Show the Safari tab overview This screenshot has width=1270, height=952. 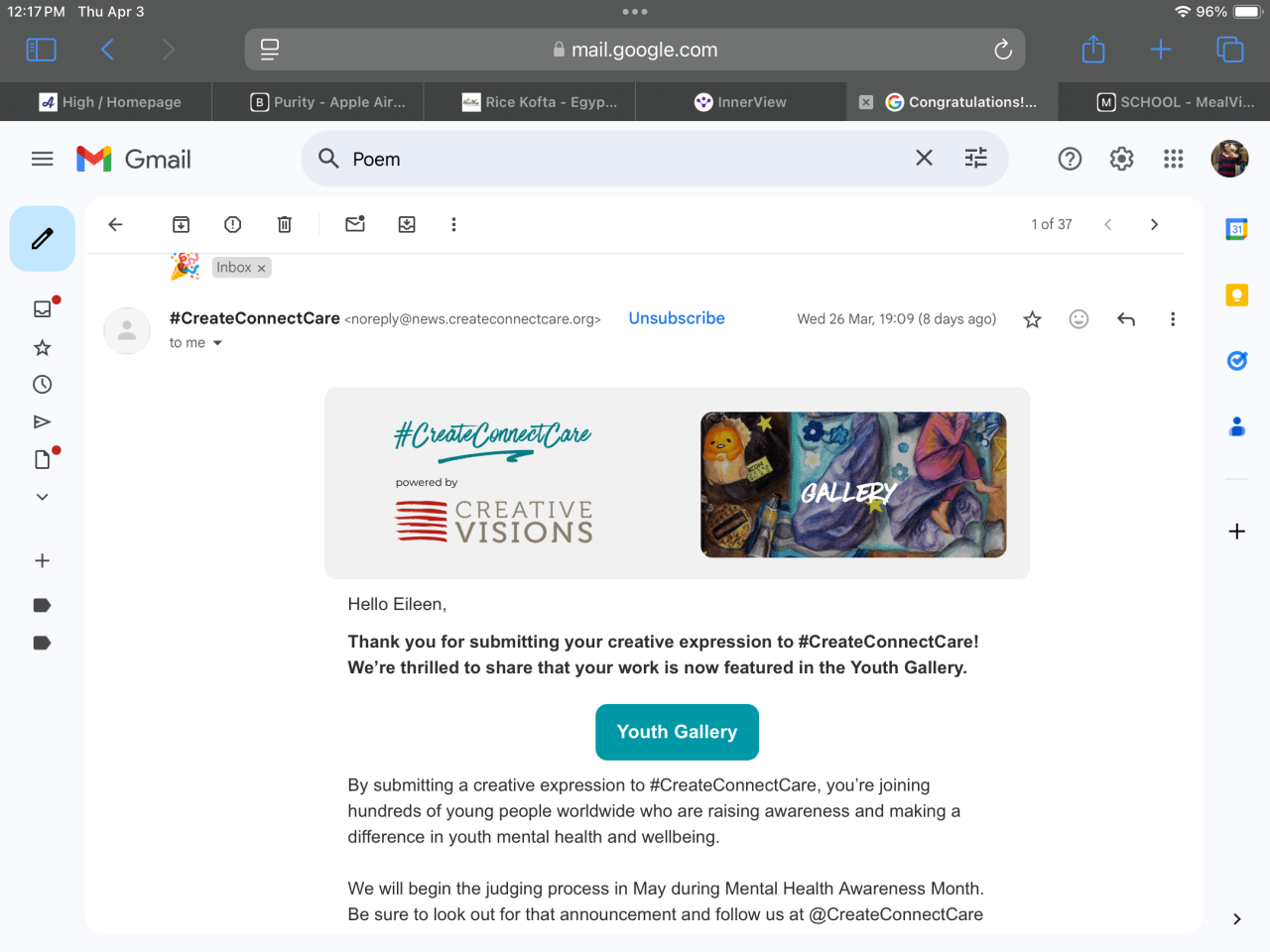pos(1229,50)
